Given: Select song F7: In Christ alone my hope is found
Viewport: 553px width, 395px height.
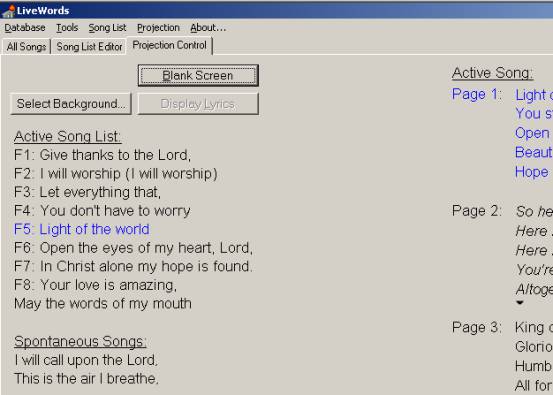Looking at the screenshot, I should [x=133, y=266].
